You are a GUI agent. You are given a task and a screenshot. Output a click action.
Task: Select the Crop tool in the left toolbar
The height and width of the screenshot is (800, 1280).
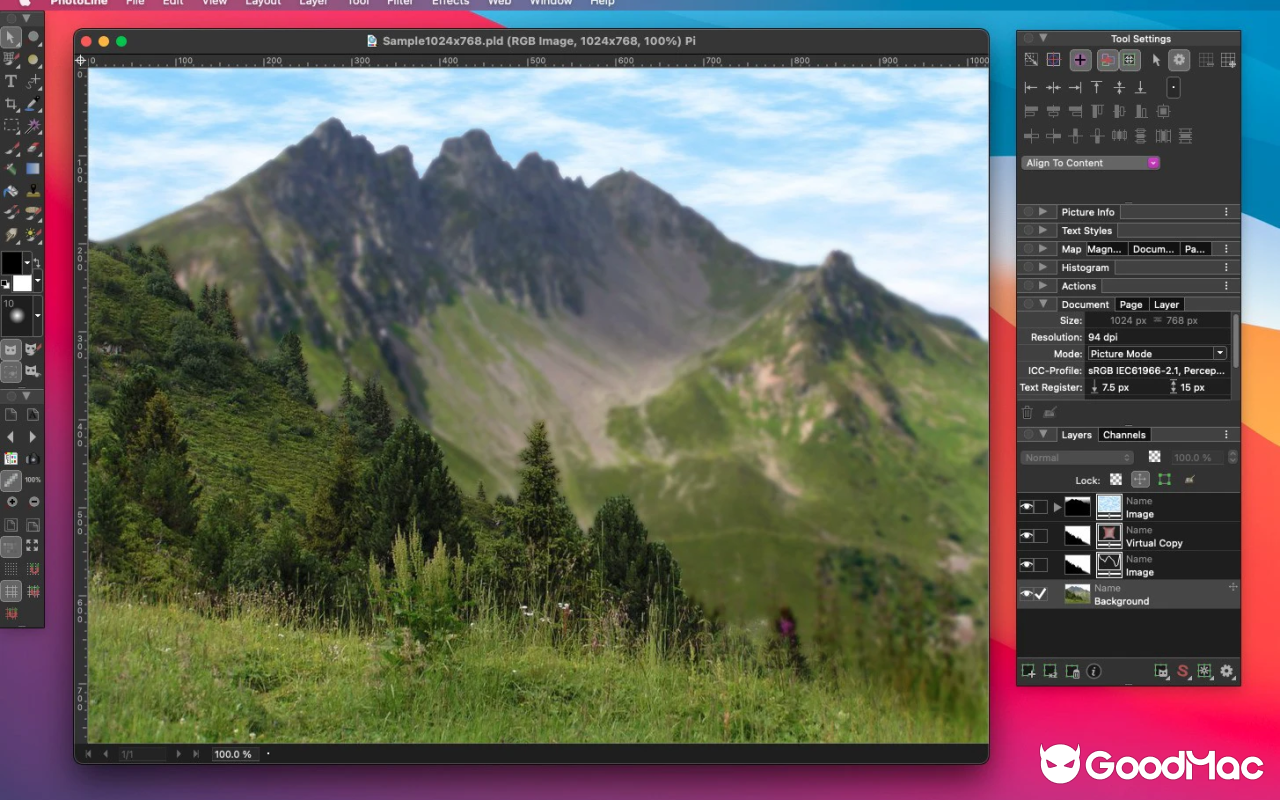[10, 104]
